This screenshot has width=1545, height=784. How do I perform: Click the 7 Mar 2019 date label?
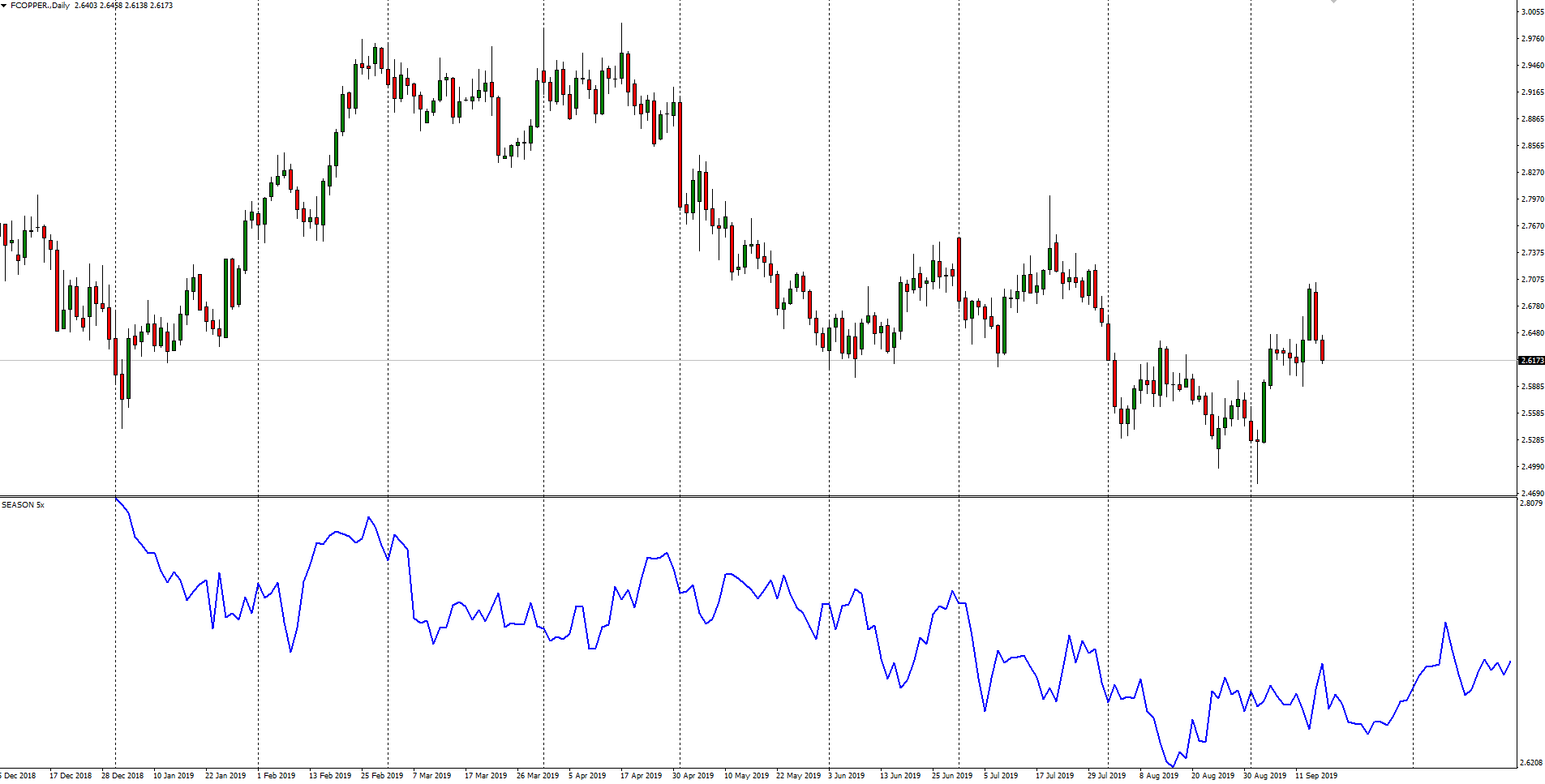(432, 776)
